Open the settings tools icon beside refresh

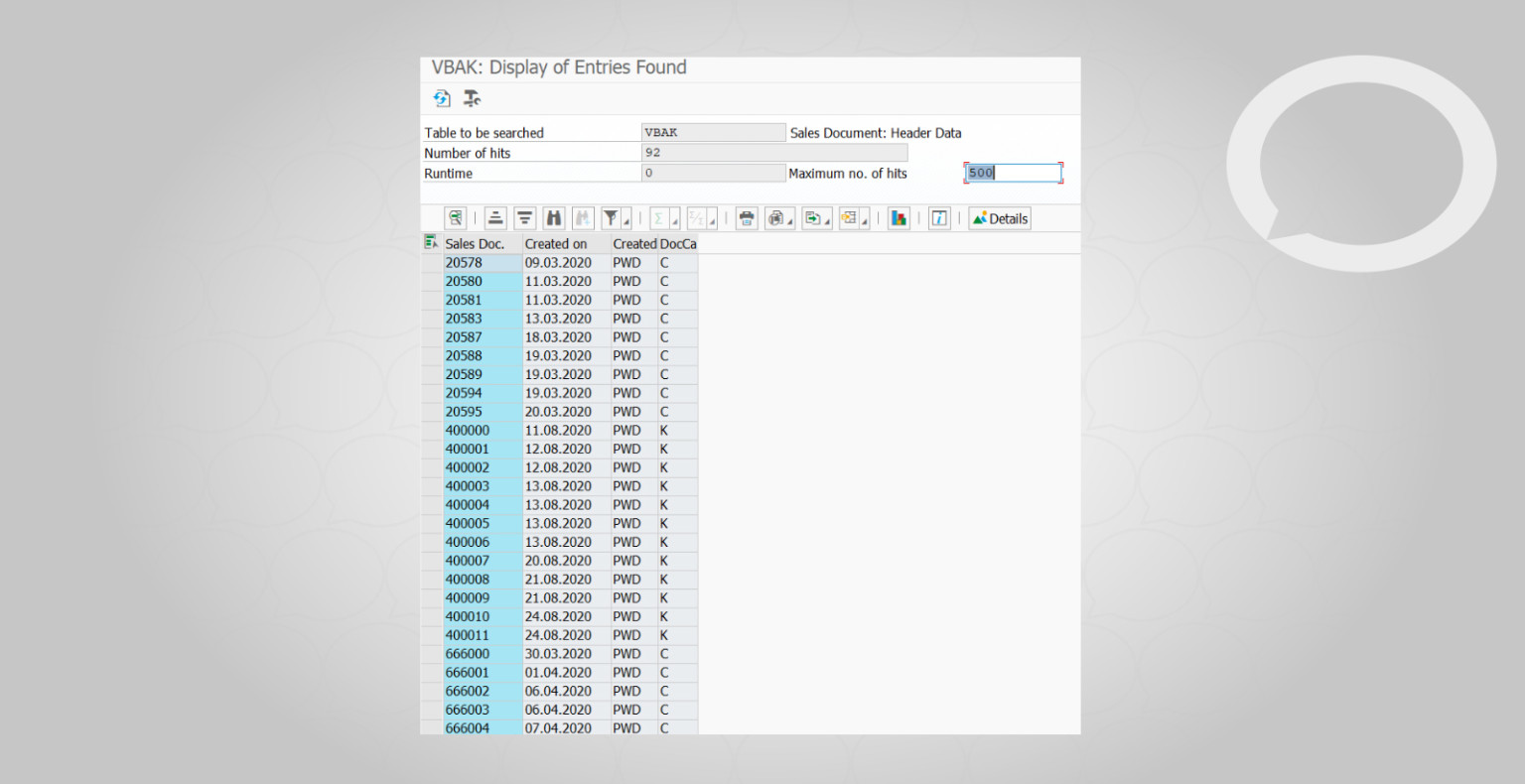pyautogui.click(x=473, y=98)
